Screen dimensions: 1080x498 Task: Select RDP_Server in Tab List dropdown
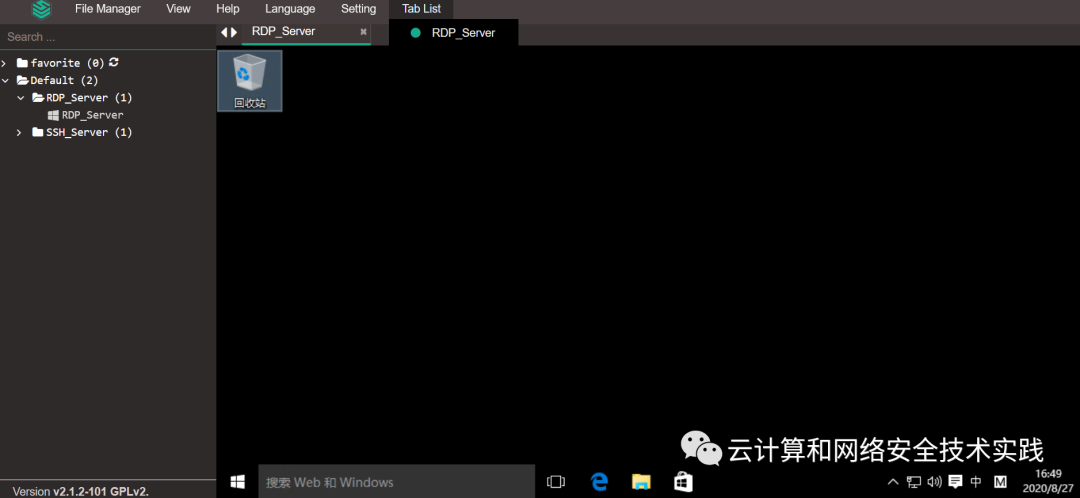pyautogui.click(x=454, y=32)
